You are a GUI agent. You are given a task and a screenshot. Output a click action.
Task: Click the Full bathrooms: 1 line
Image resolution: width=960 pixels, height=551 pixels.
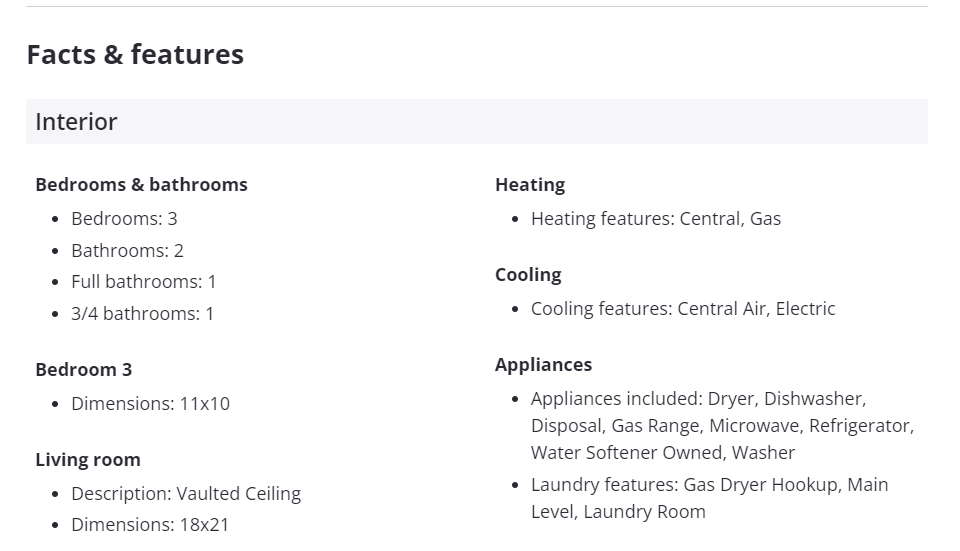tap(143, 282)
